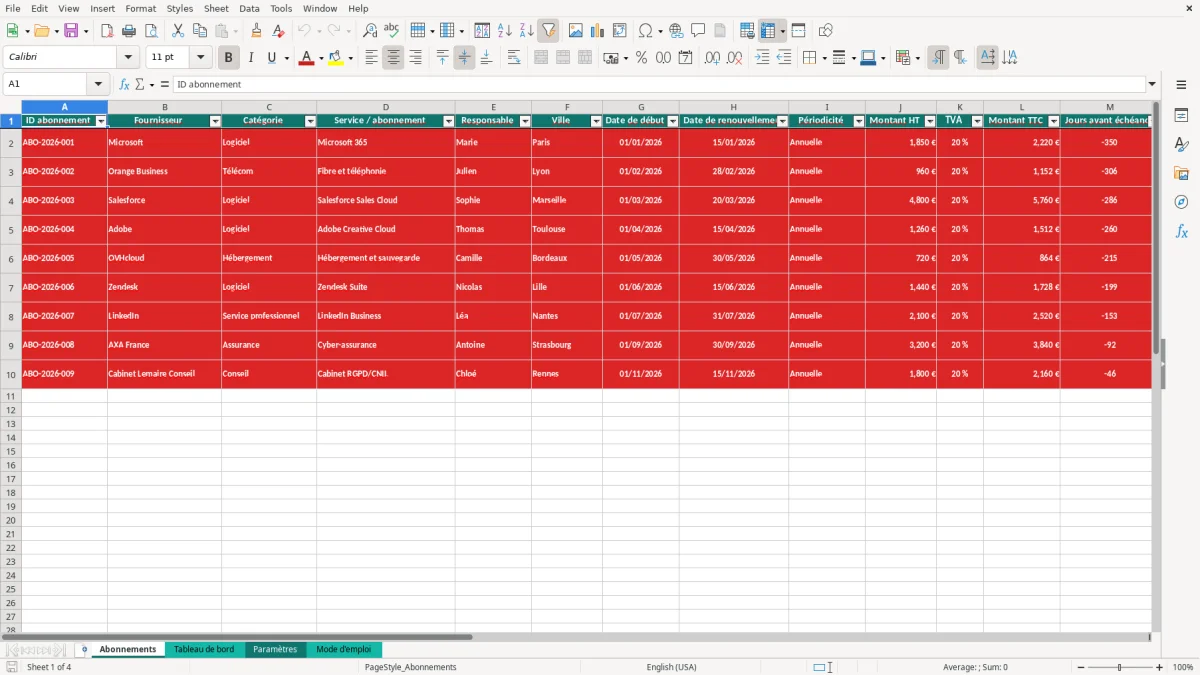Open the Ville column filter dropdown
This screenshot has height=675, width=1200.
(596, 121)
